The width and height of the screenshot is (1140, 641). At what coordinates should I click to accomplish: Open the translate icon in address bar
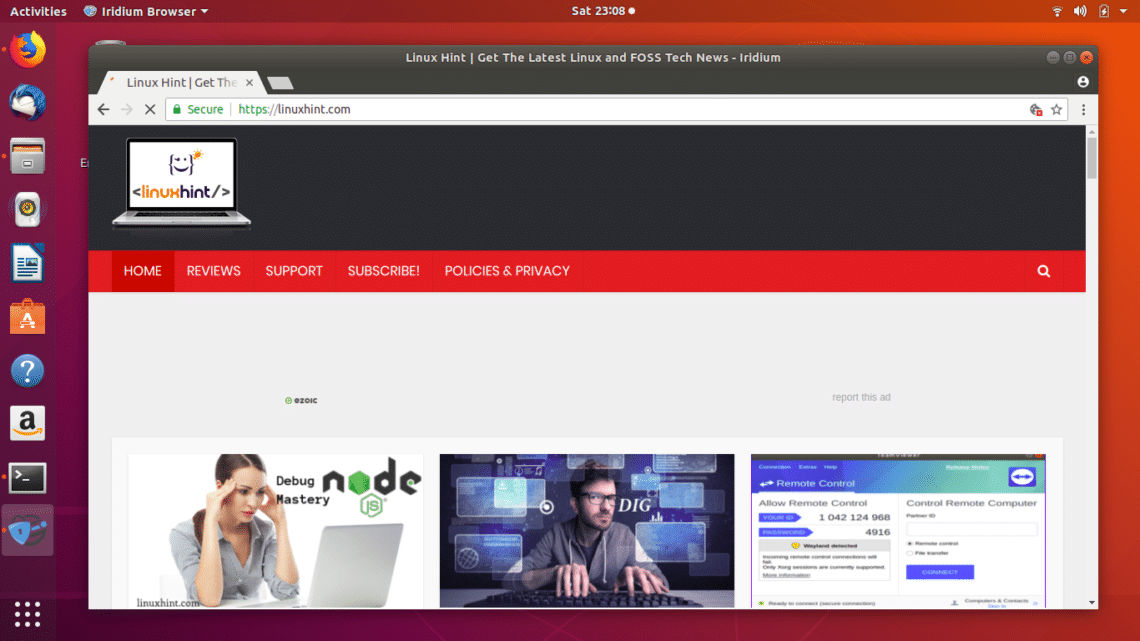pos(1036,110)
